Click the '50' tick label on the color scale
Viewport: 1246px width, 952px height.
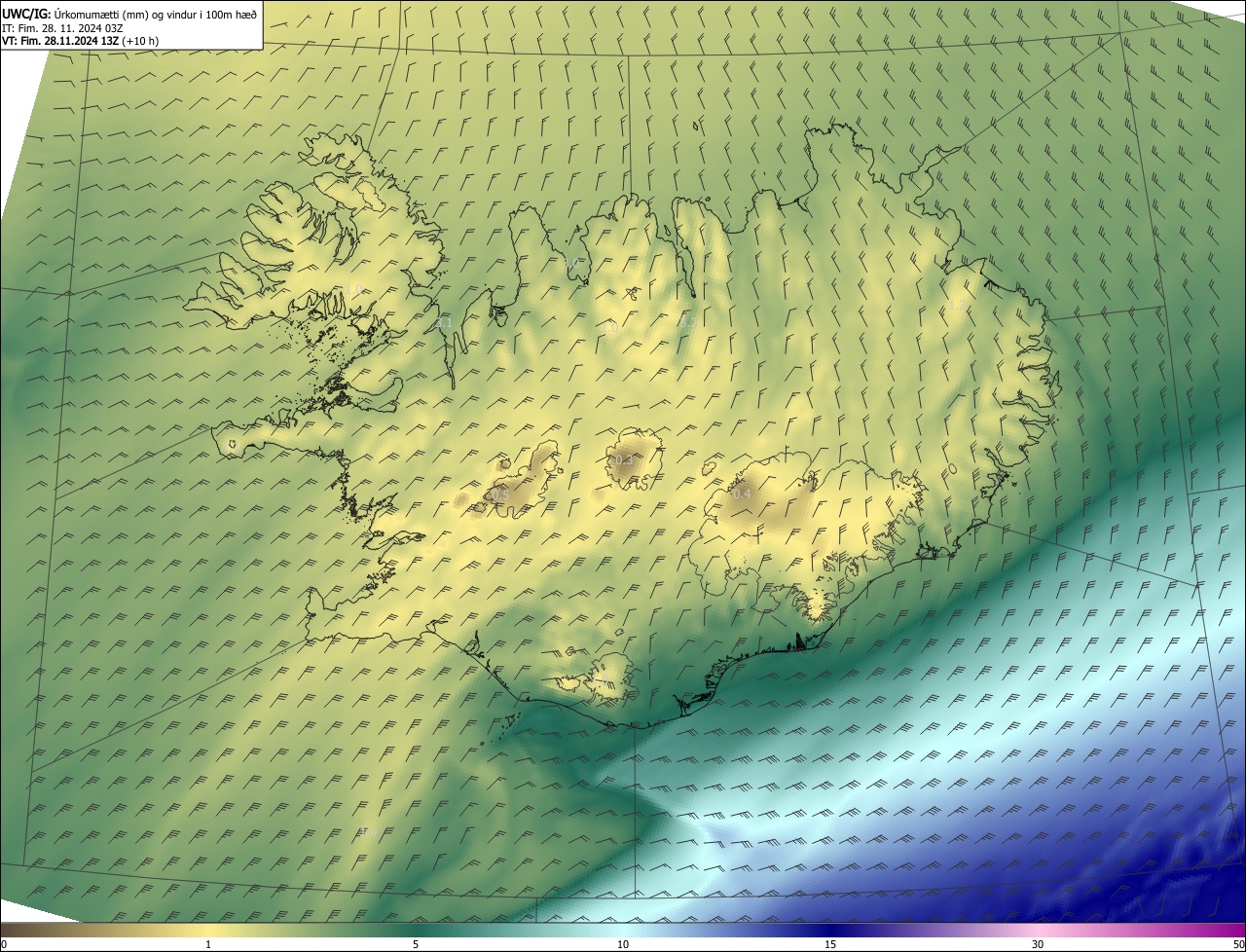point(1238,944)
